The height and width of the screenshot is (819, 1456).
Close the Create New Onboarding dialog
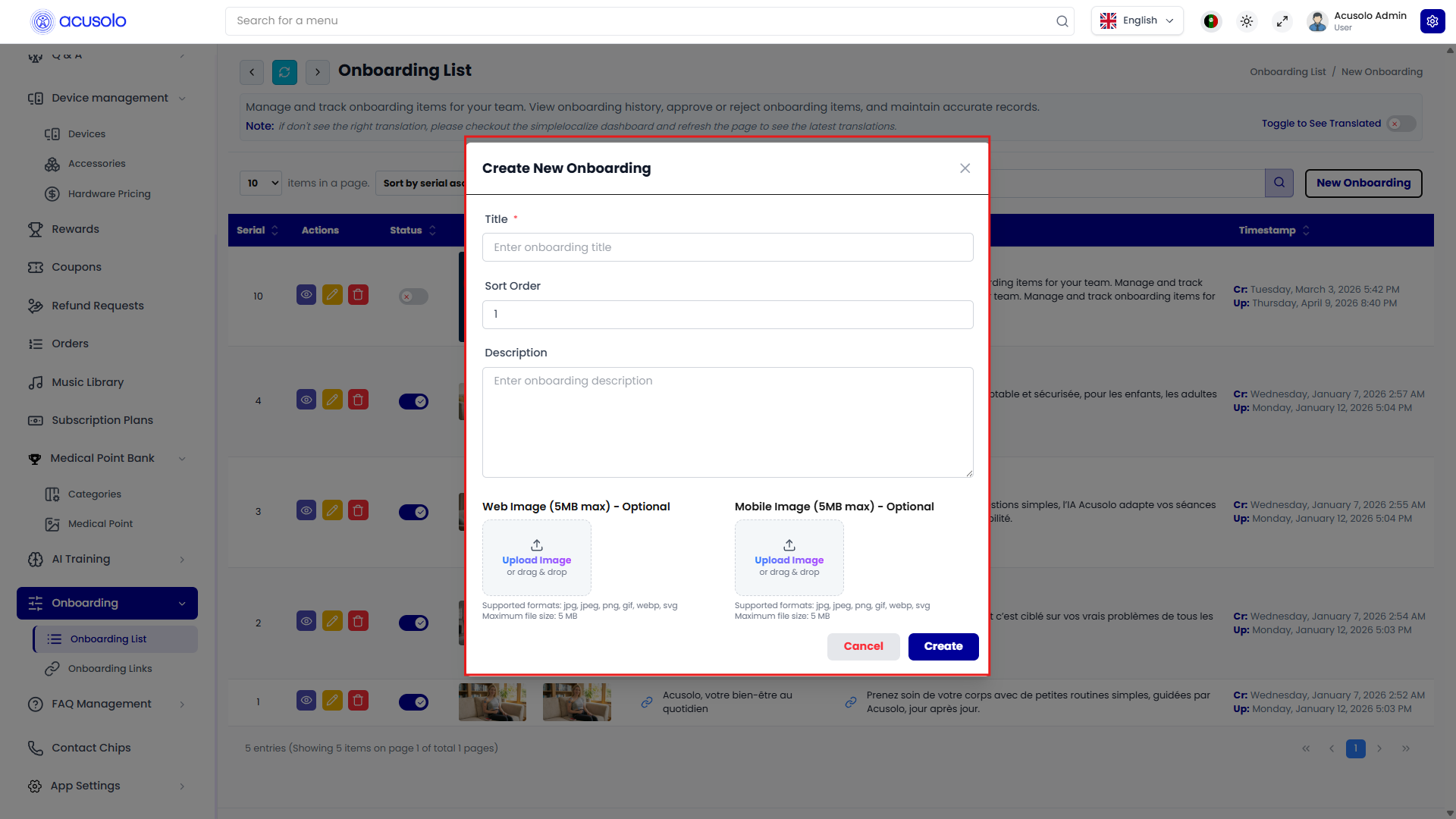point(965,168)
